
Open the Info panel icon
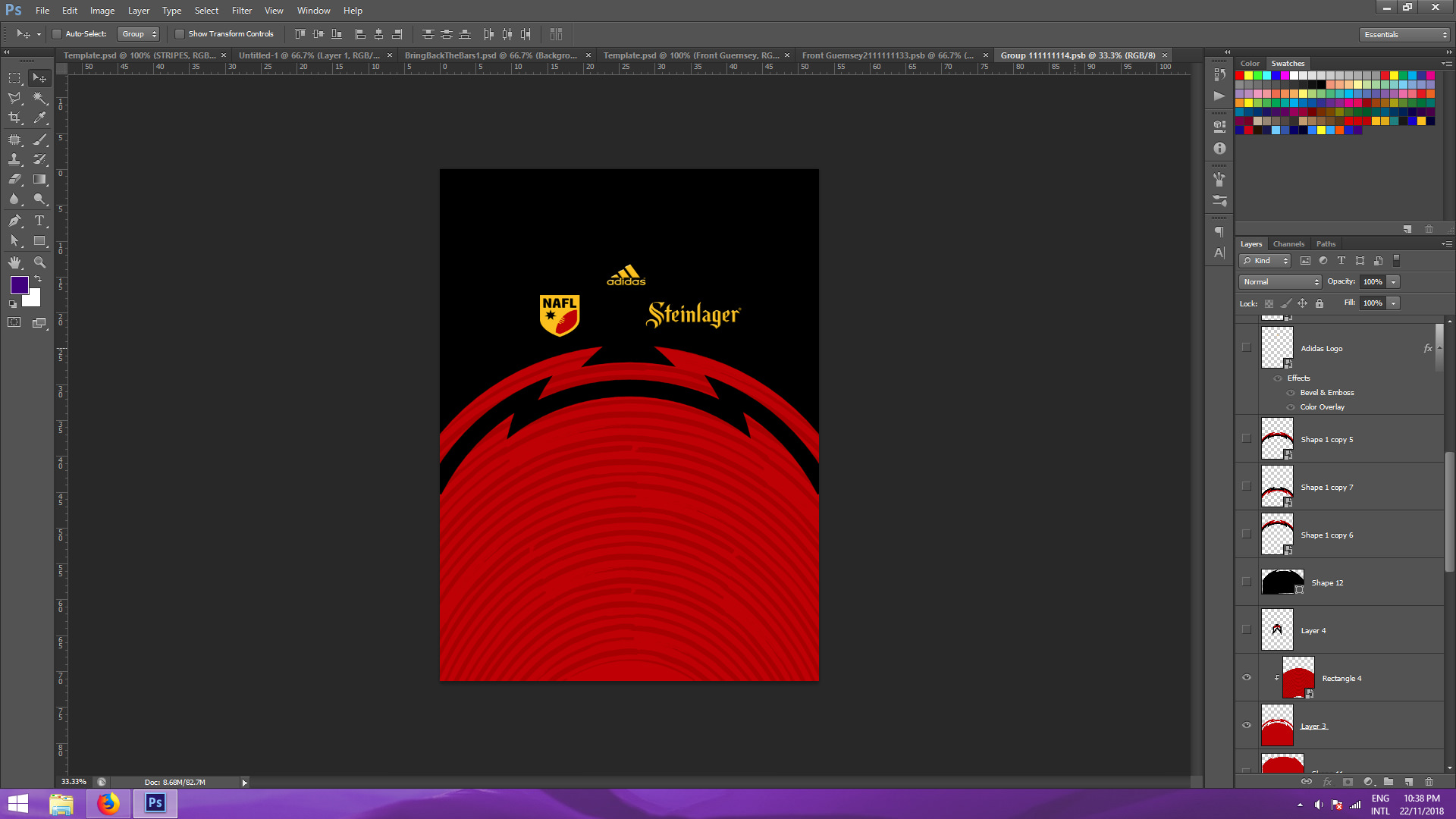tap(1219, 149)
